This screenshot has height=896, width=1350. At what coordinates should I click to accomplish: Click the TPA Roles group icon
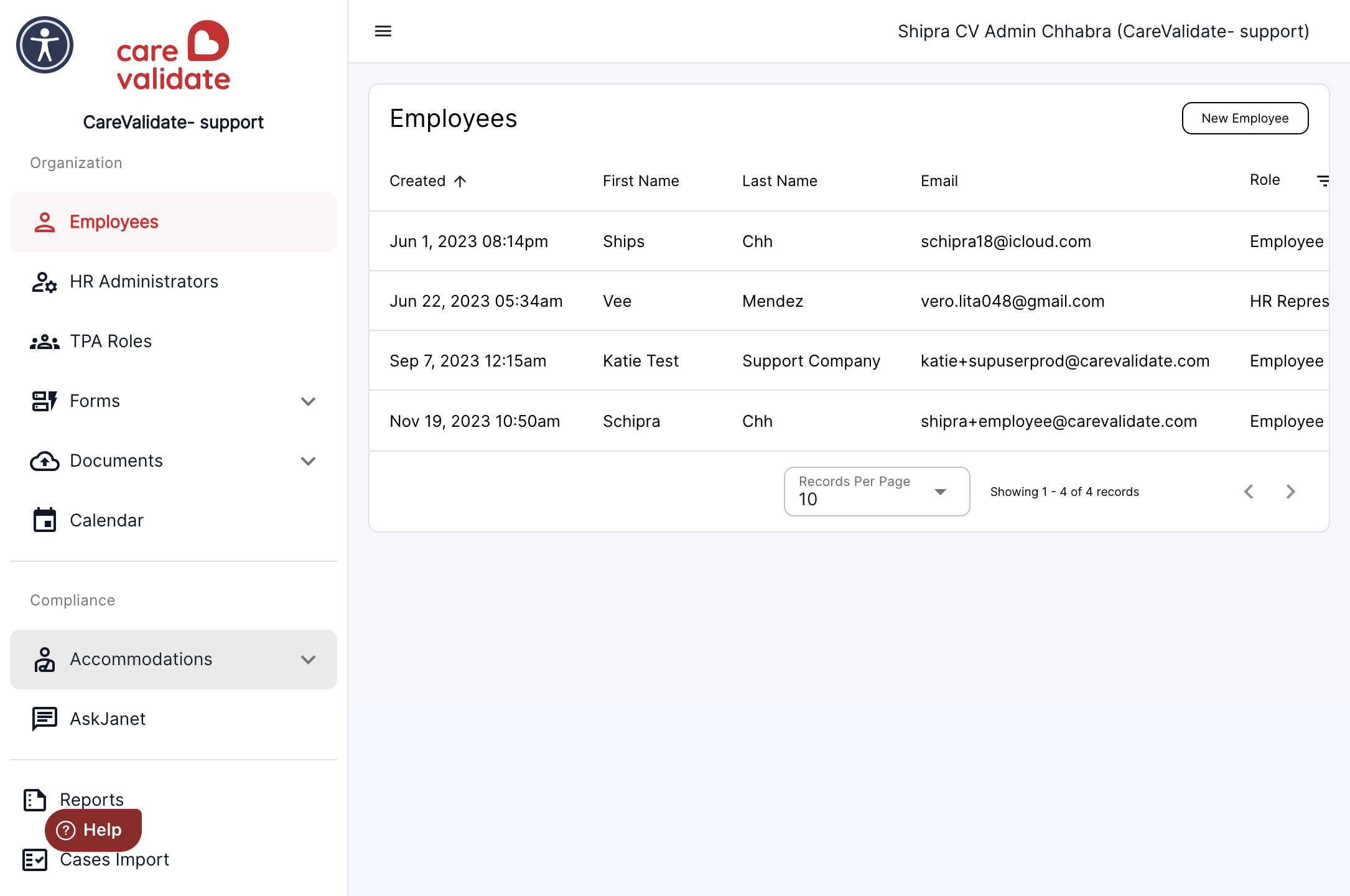pyautogui.click(x=45, y=342)
